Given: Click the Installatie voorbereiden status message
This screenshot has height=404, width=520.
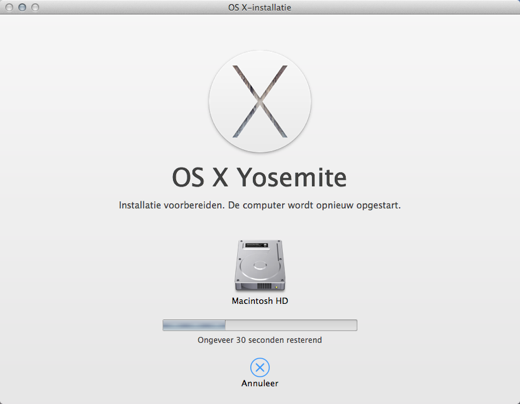Looking at the screenshot, I should 260,205.
